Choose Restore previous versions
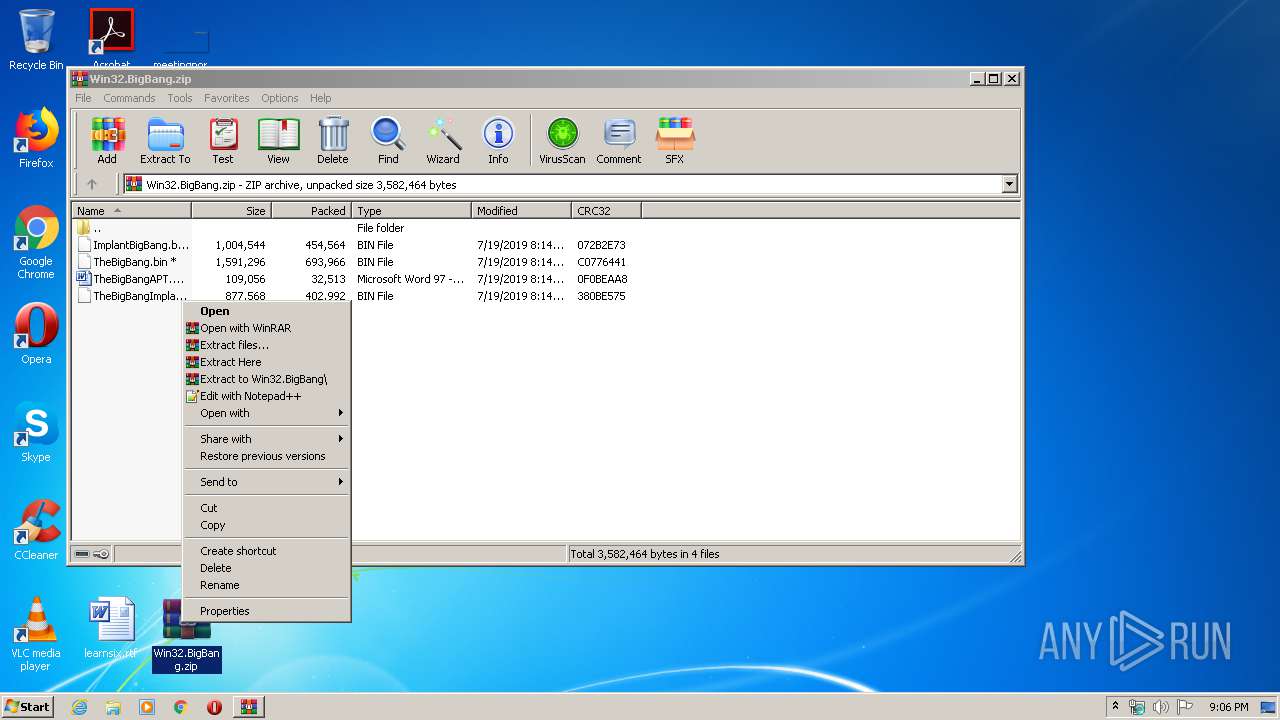Viewport: 1280px width, 720px height. (267, 456)
